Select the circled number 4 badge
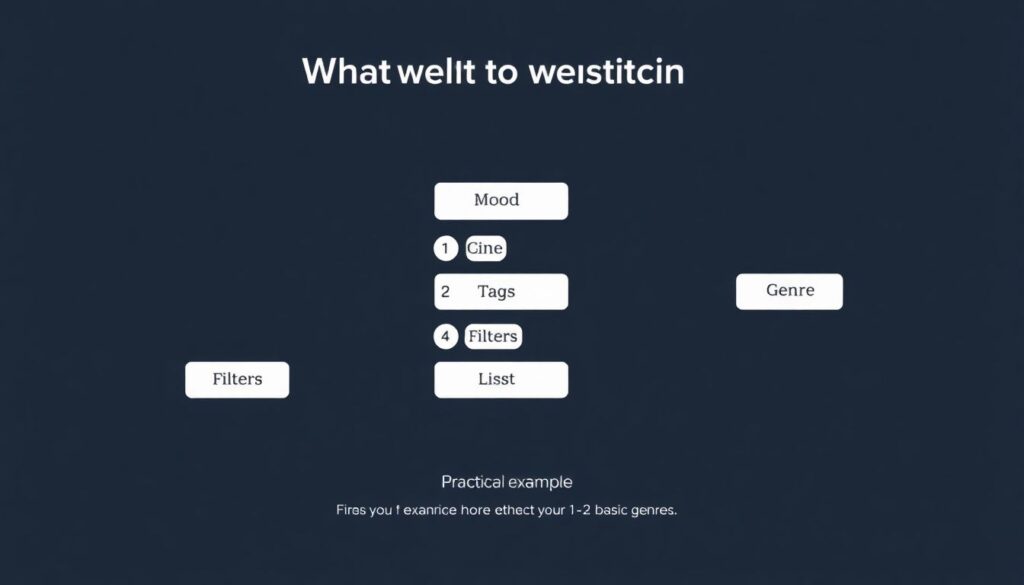Viewport: 1024px width, 585px height. click(445, 336)
